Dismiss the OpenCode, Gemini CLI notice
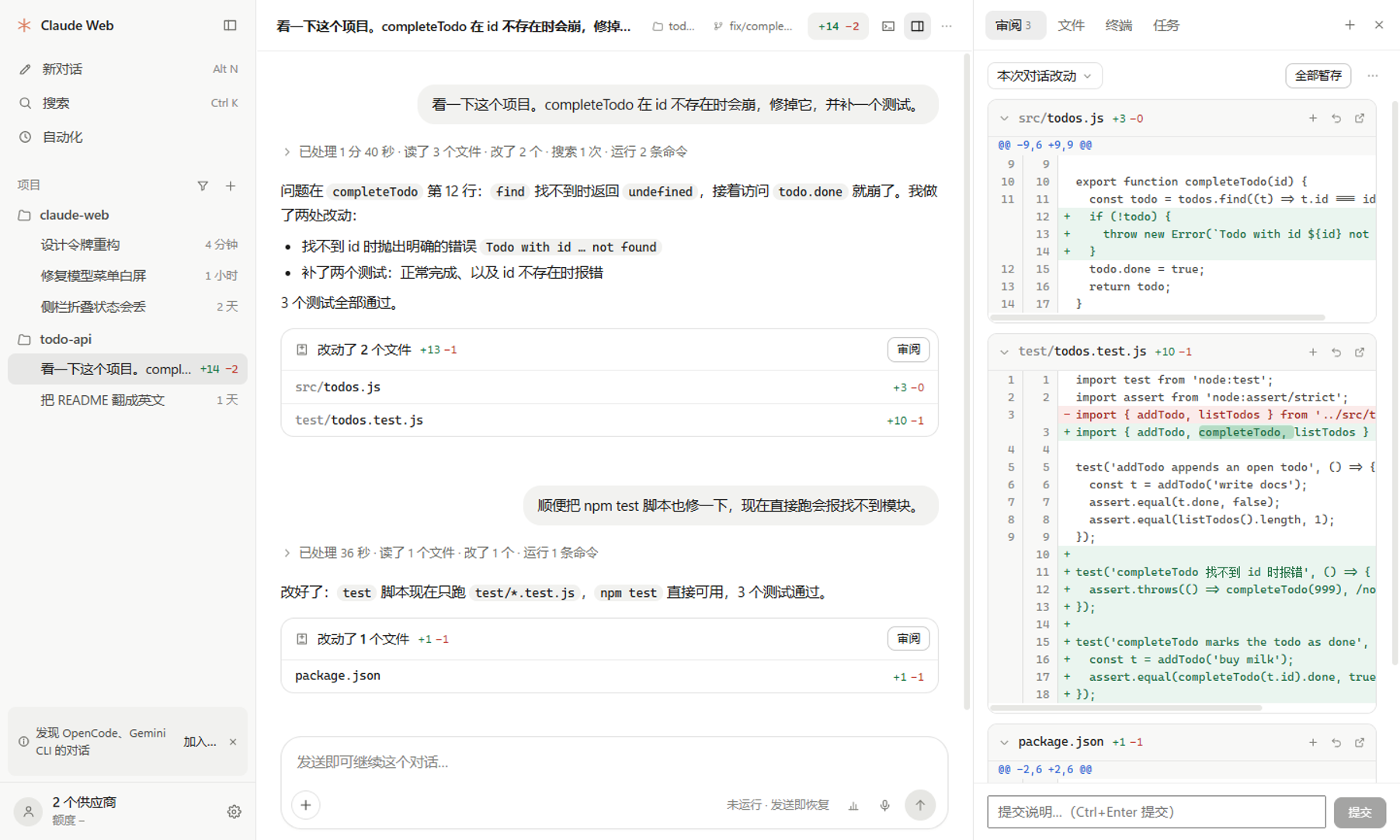The width and height of the screenshot is (1400, 840). tap(233, 742)
